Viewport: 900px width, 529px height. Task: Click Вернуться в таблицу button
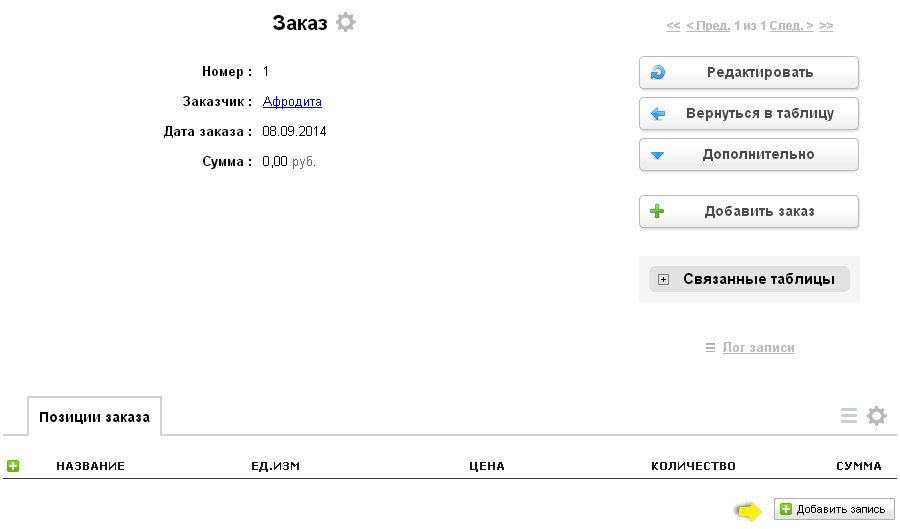coord(749,114)
